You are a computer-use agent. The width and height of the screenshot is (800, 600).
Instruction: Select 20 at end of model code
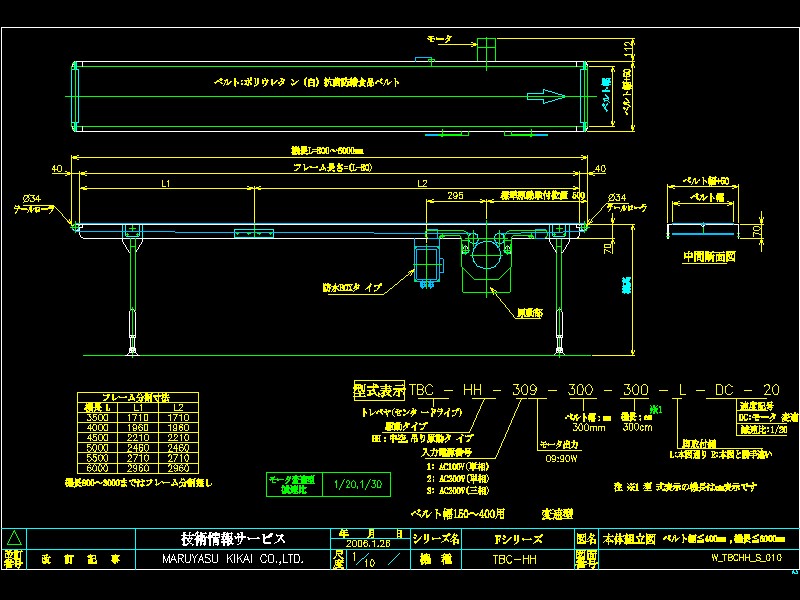click(x=771, y=390)
